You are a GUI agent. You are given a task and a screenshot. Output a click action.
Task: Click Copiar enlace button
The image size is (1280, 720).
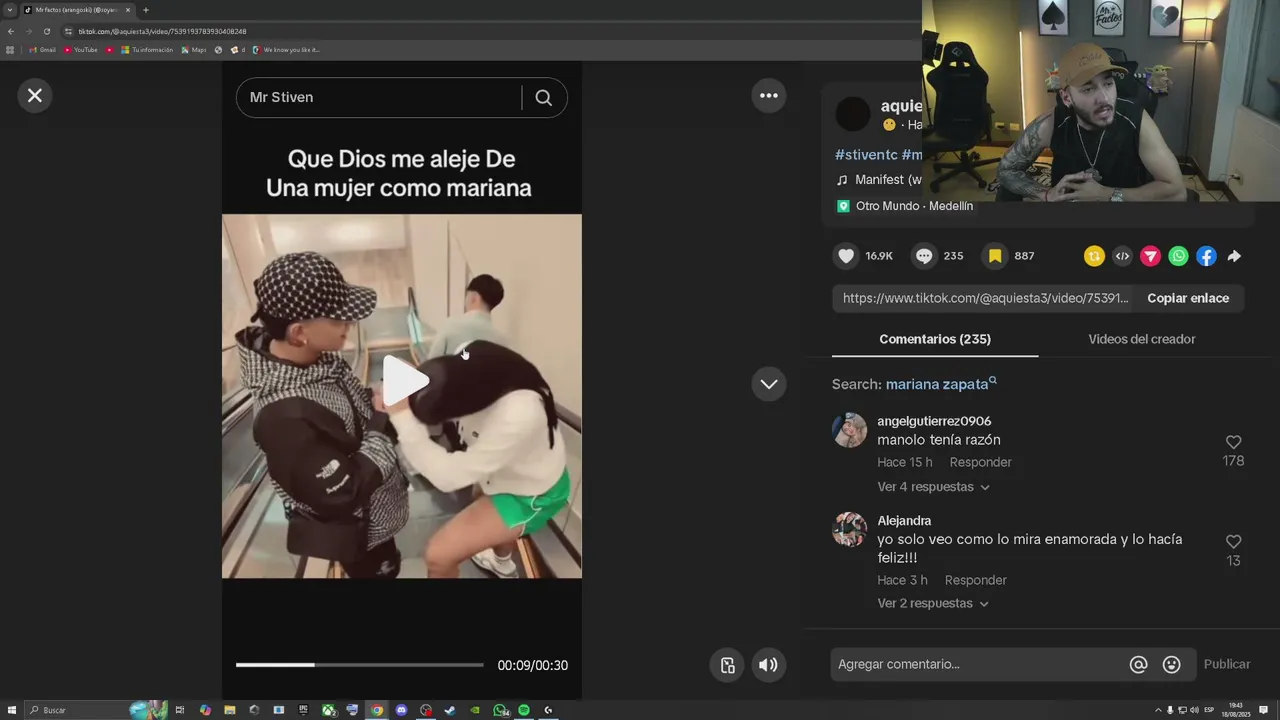click(1188, 298)
